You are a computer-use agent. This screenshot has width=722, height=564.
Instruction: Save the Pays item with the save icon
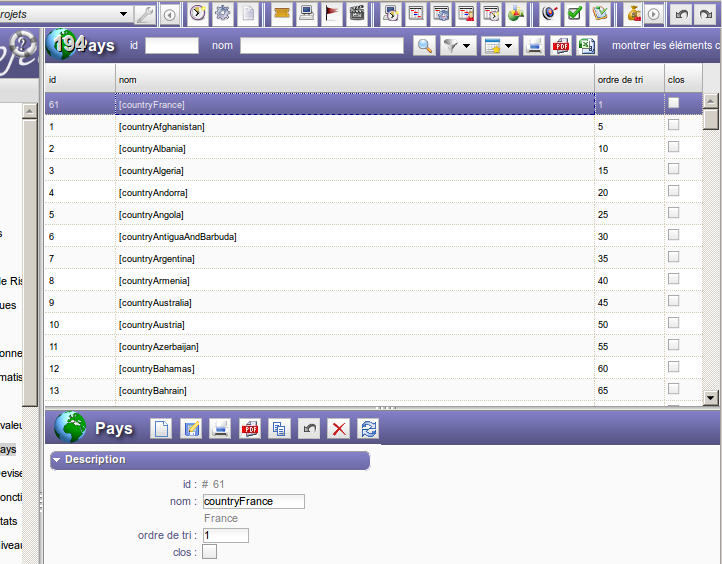pyautogui.click(x=190, y=428)
